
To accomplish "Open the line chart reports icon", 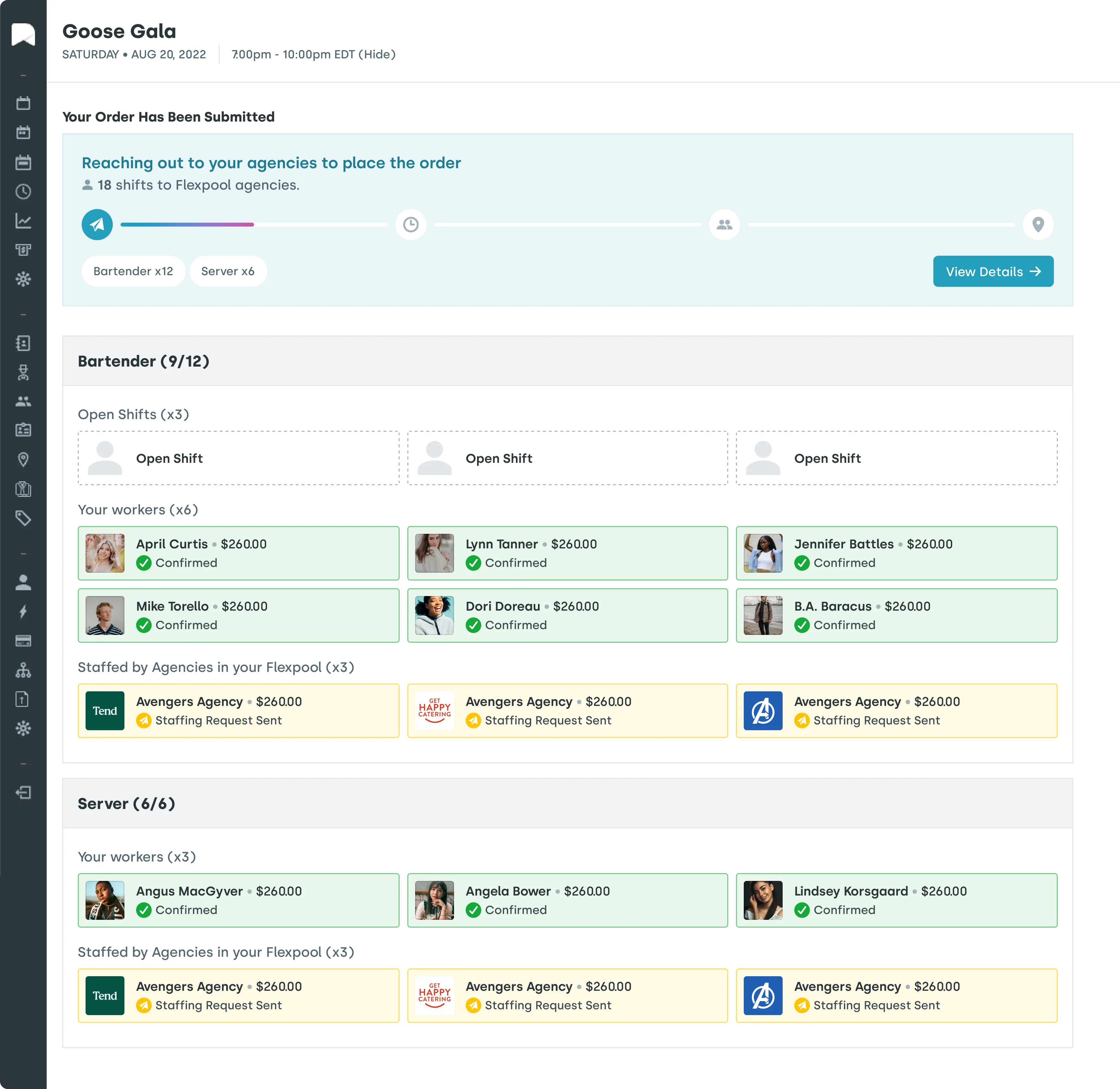I will (x=23, y=221).
